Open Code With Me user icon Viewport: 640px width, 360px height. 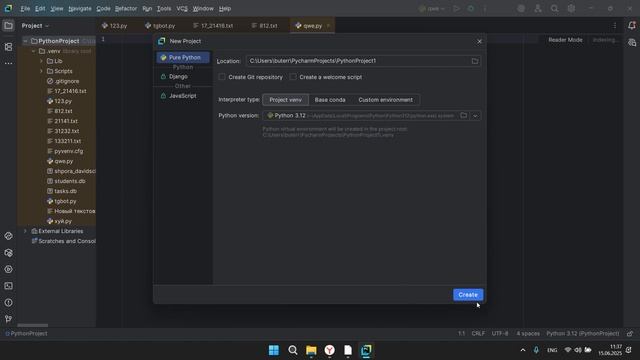(538, 9)
